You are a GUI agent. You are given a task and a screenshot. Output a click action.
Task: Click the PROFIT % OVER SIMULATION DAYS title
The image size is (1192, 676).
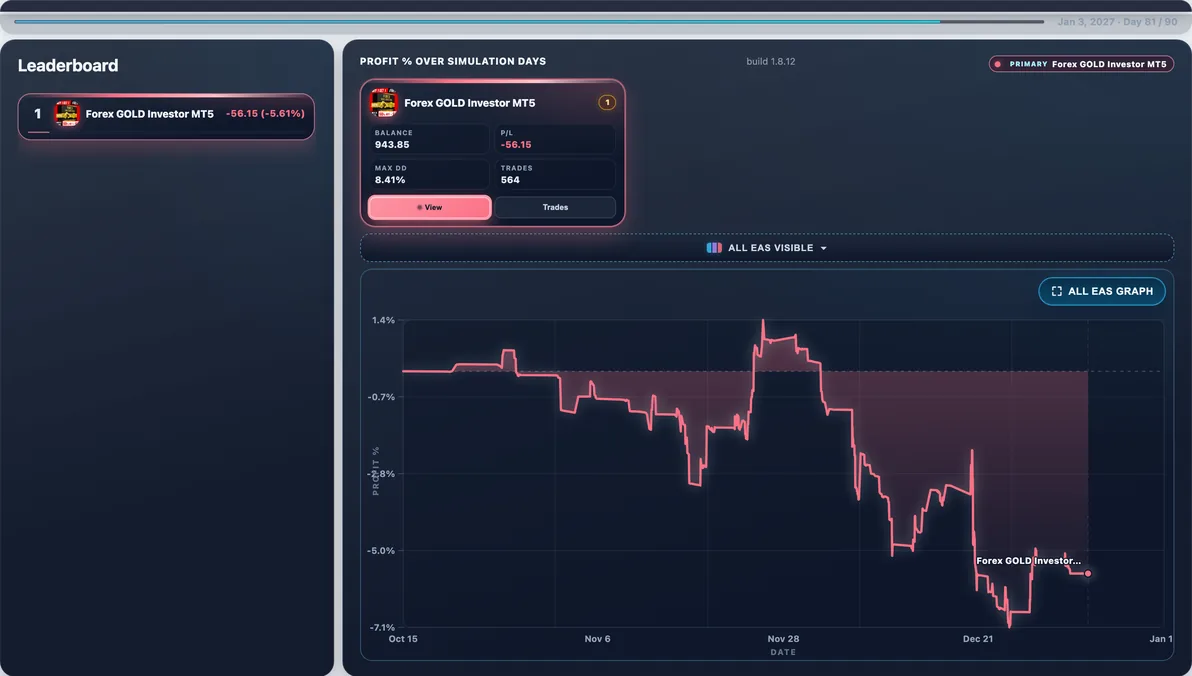(x=452, y=62)
